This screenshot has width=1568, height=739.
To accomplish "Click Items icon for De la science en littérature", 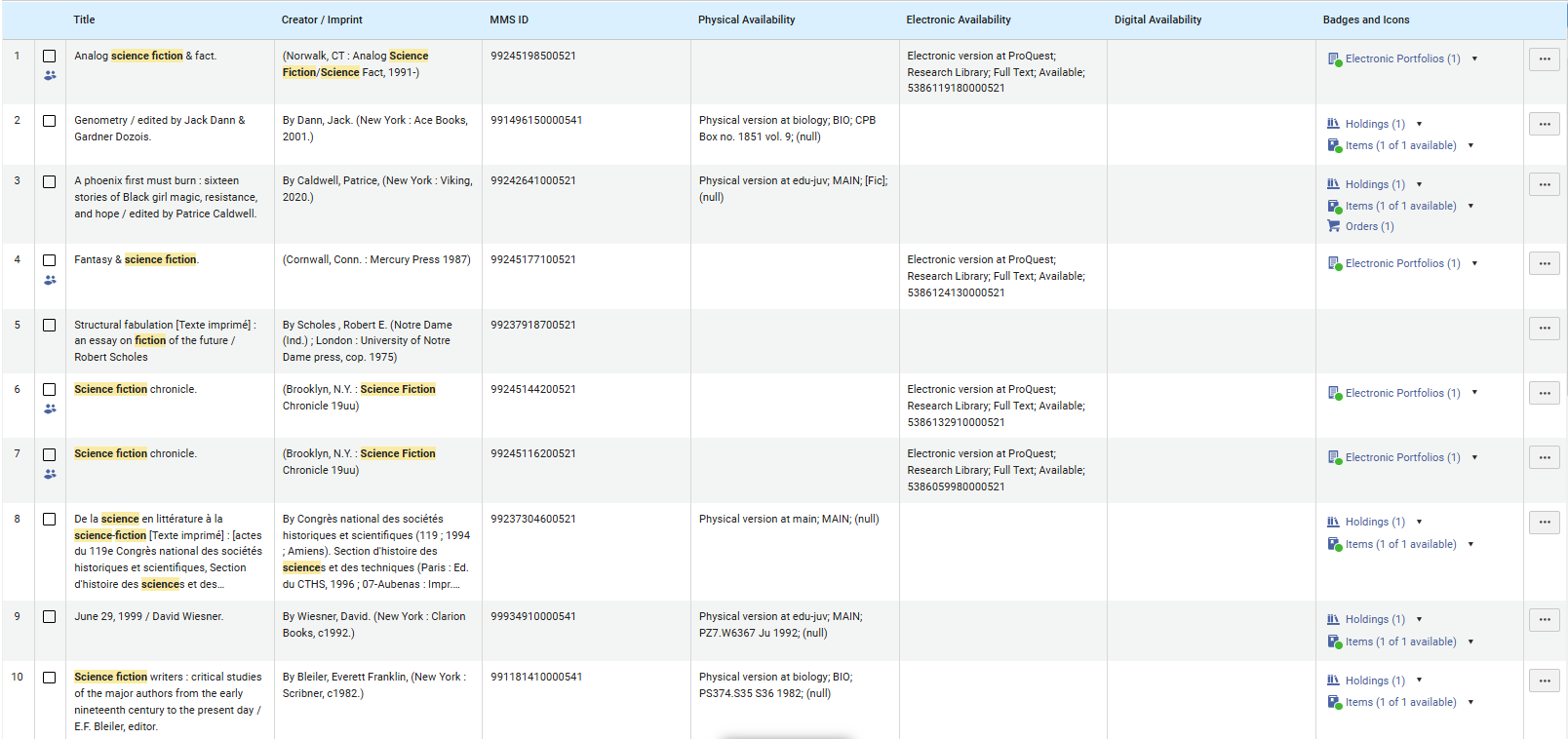I will click(x=1334, y=544).
